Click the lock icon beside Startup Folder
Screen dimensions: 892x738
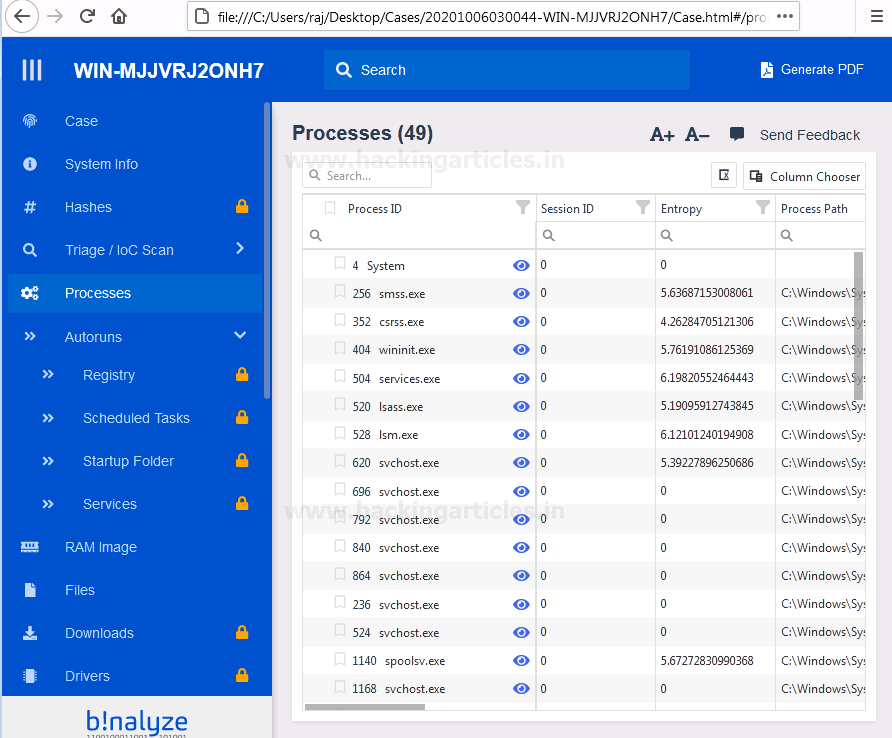click(x=242, y=460)
